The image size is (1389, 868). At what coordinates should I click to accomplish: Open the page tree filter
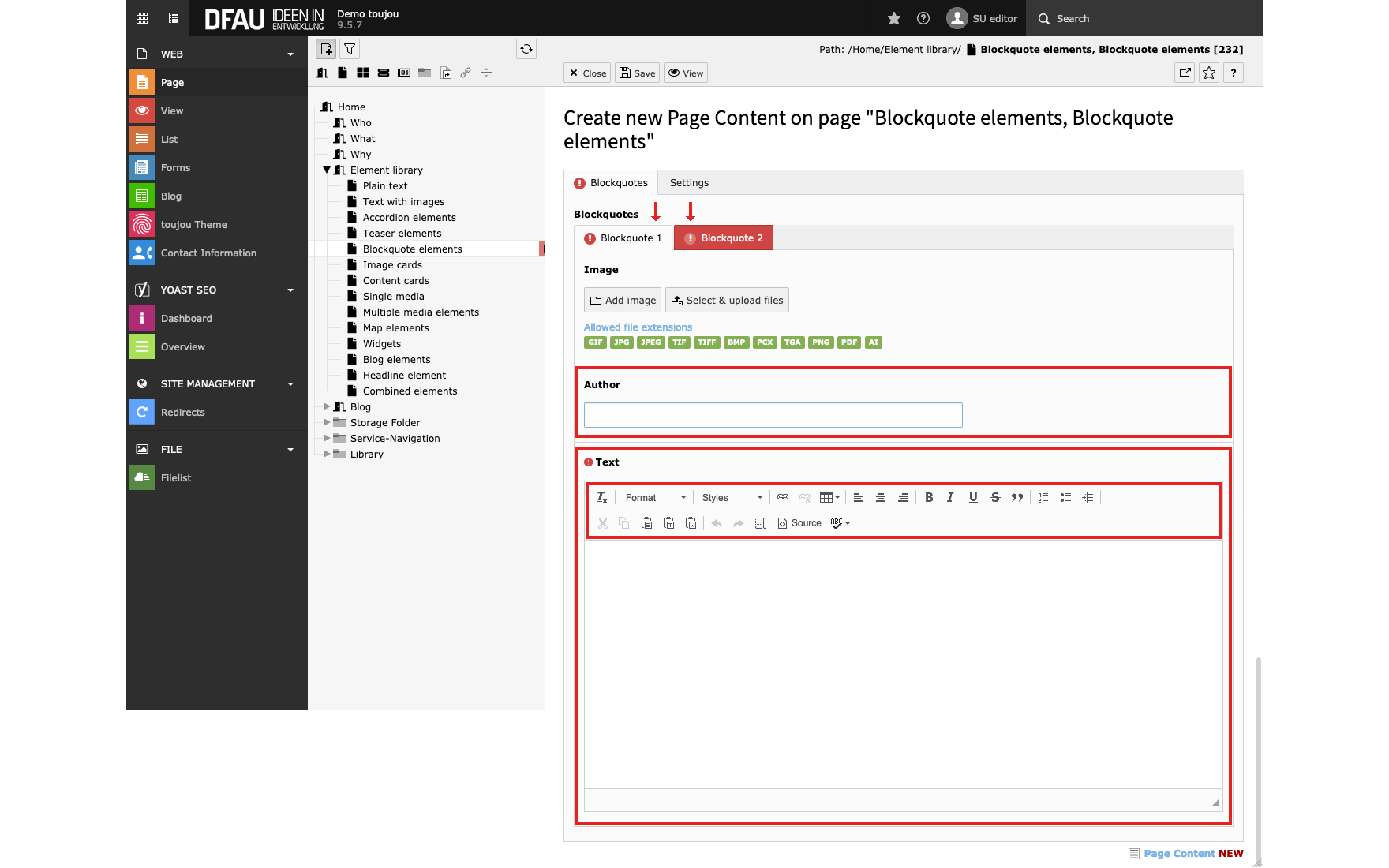click(350, 49)
